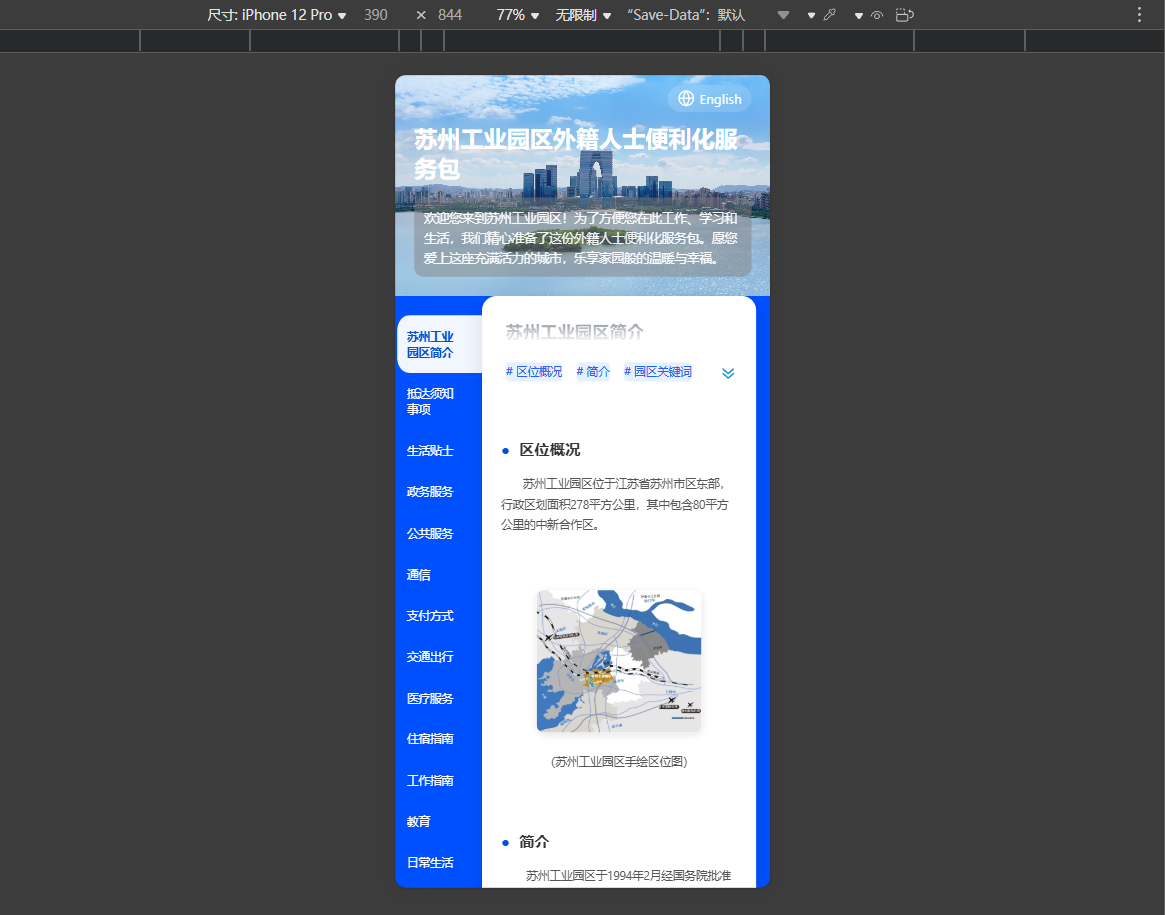Click the device rotate icon in toolbar
Screen dimensions: 1165x915
[x=904, y=15]
